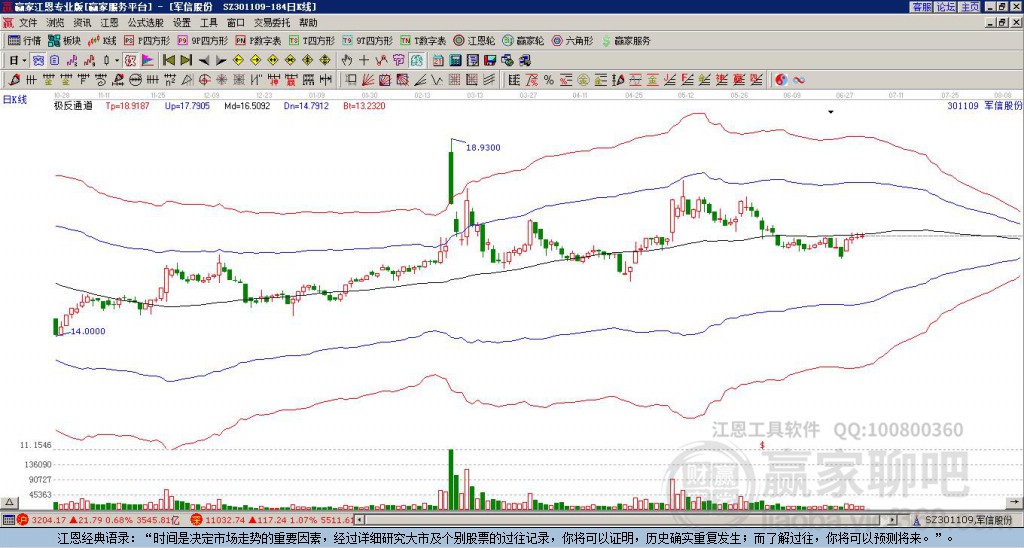Screen dimensions: 1024x548
Task: Select the crosshair cursor tool
Action: coord(364,61)
